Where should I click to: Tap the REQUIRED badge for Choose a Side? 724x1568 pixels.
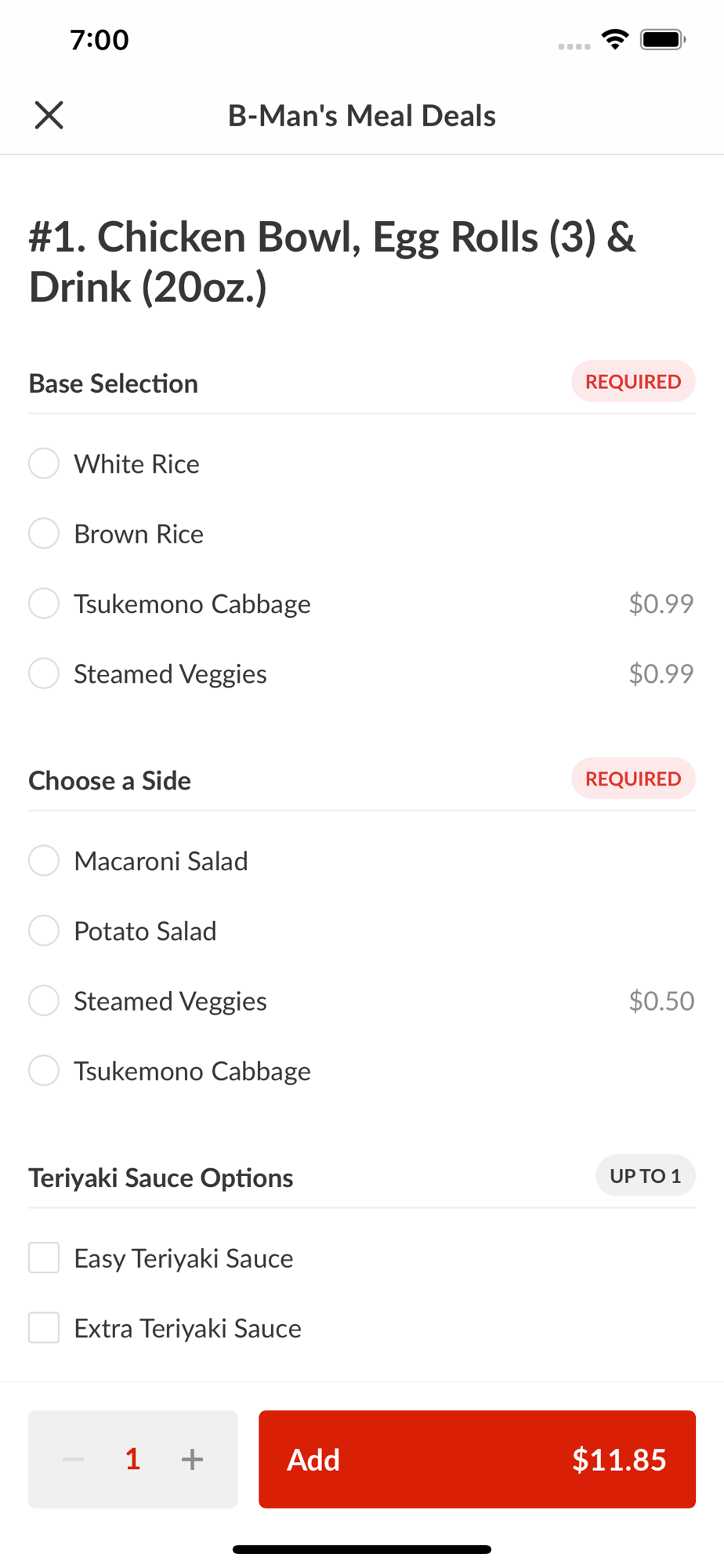(x=633, y=779)
